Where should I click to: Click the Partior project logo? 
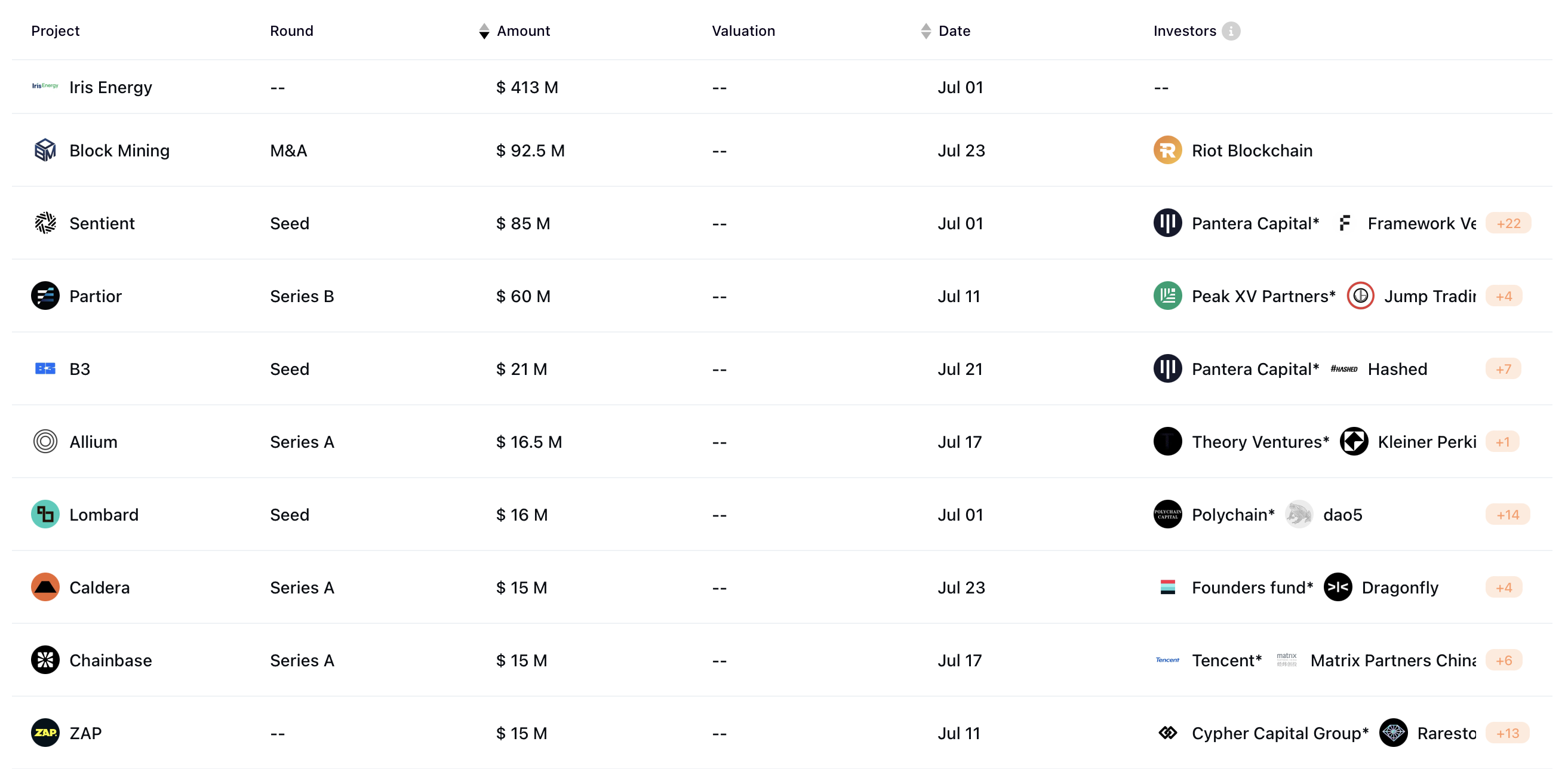45,296
